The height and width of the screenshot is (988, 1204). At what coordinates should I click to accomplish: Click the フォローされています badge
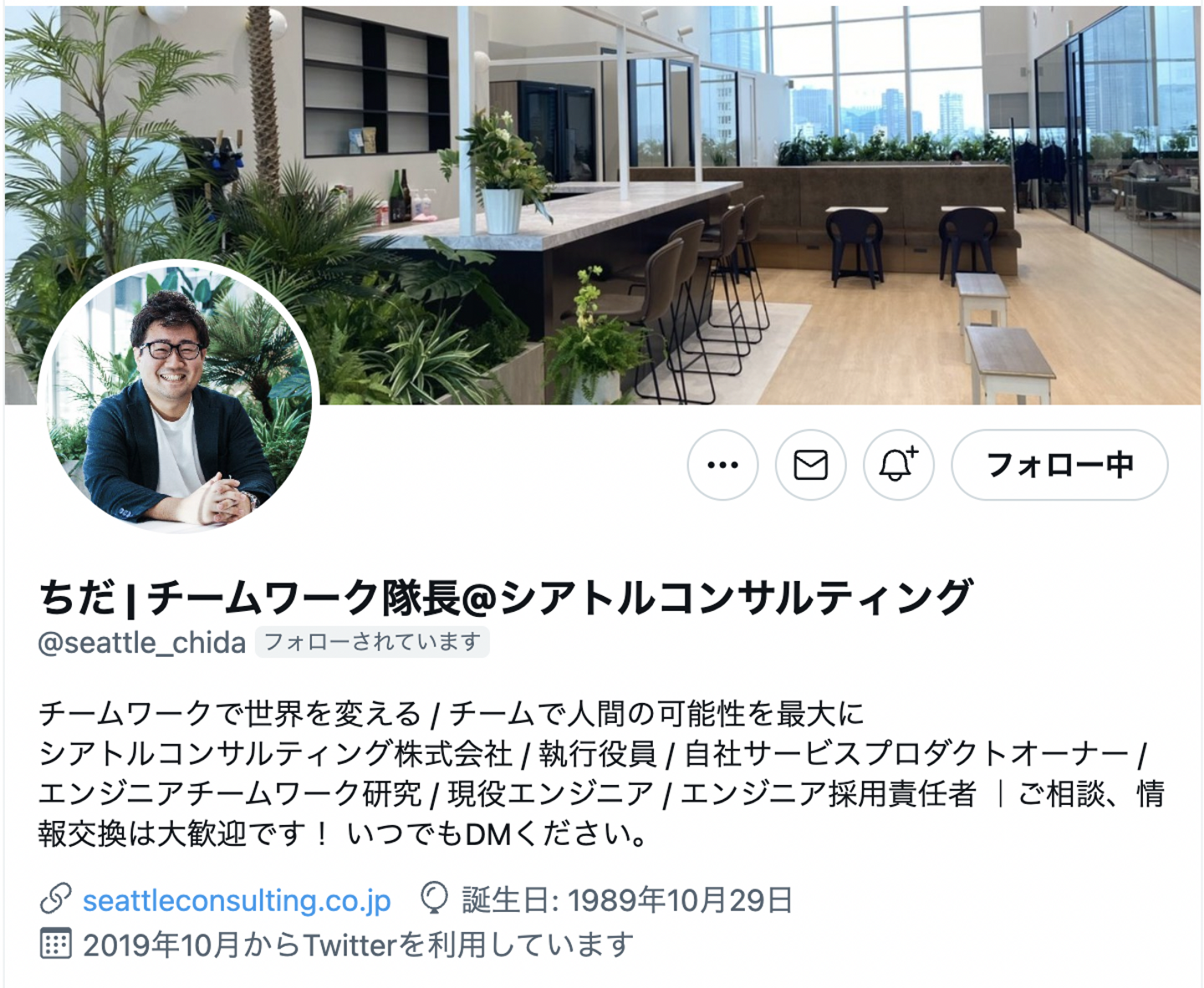(x=372, y=642)
